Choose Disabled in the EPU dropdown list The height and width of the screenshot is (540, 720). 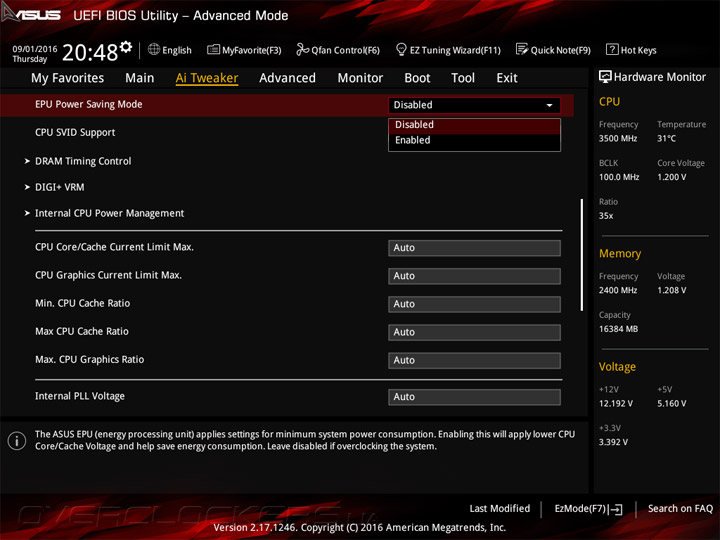click(x=474, y=125)
